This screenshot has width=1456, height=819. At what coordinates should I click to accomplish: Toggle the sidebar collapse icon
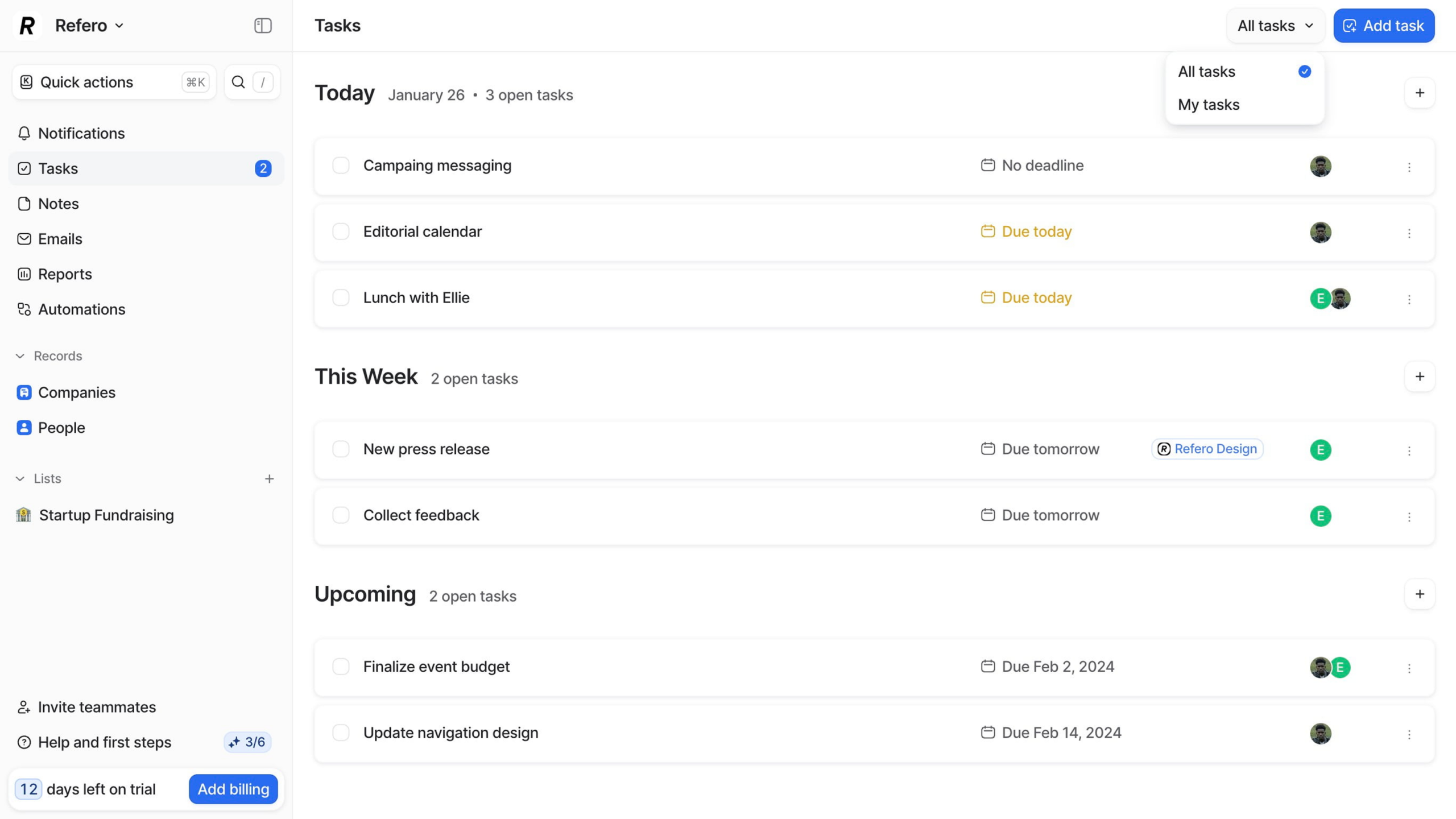263,26
